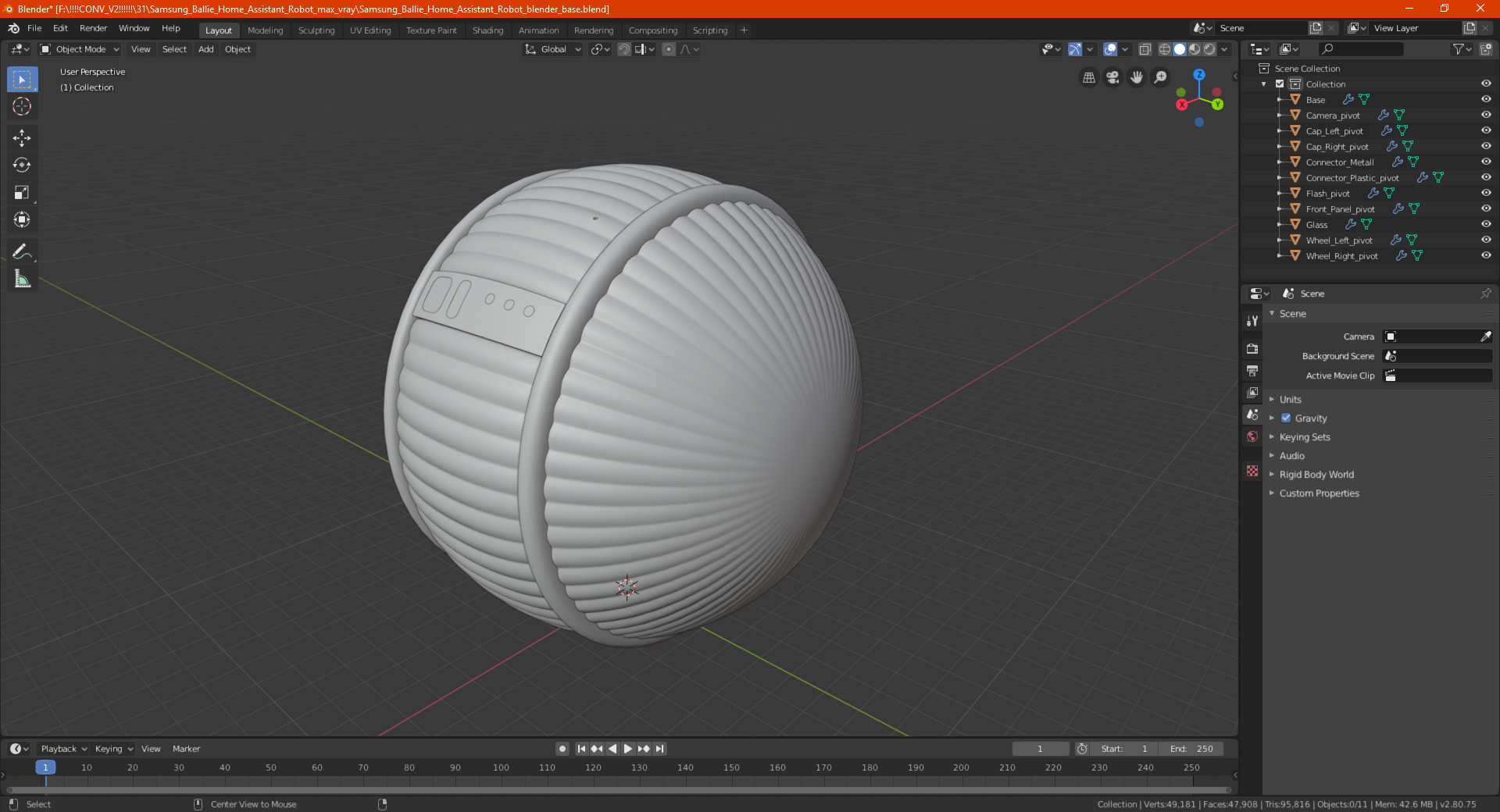Choose the Move tool
This screenshot has height=812, width=1500.
tap(22, 138)
